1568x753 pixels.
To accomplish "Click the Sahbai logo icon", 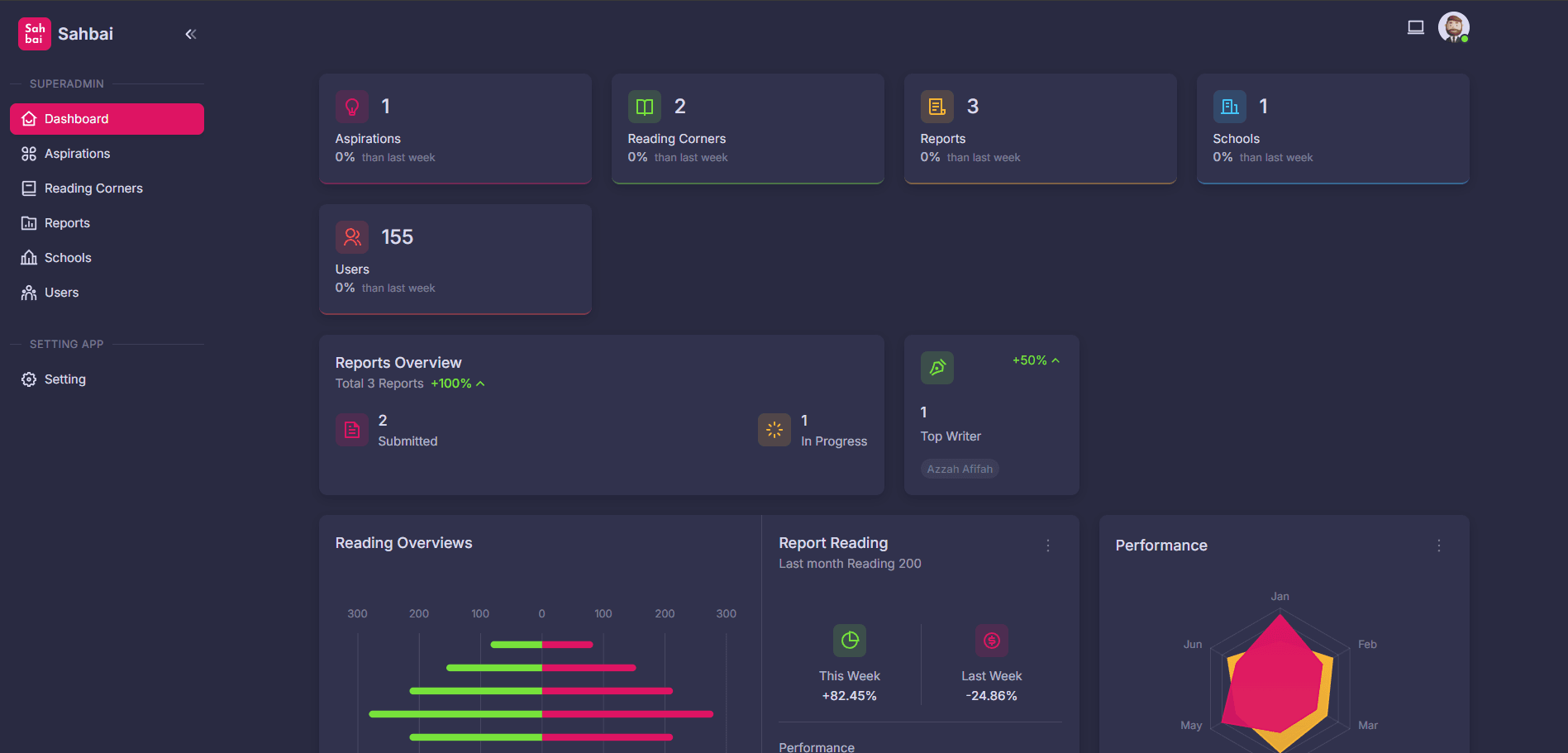I will [35, 34].
